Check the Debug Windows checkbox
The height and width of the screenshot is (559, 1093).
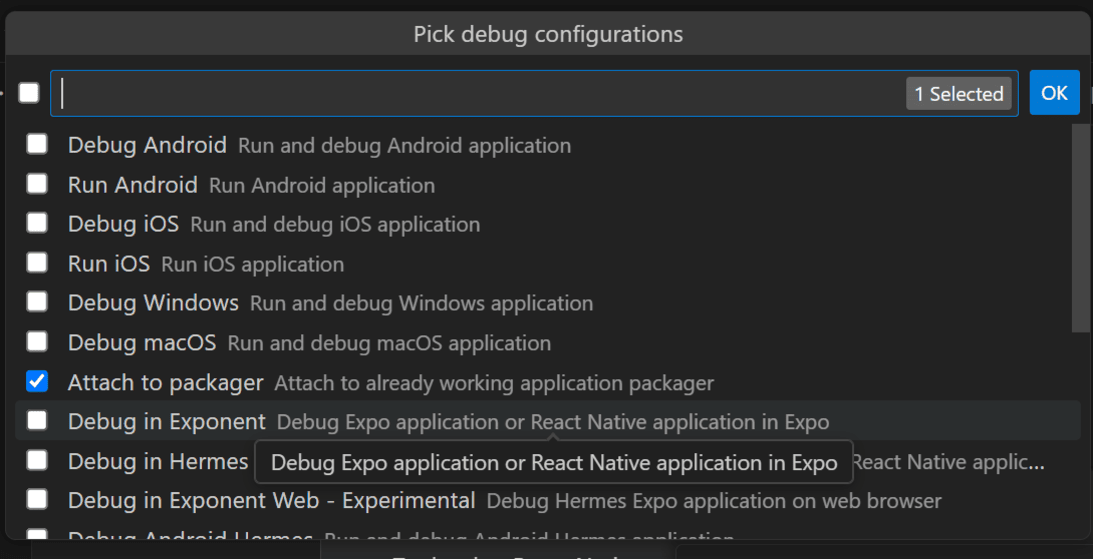(37, 302)
